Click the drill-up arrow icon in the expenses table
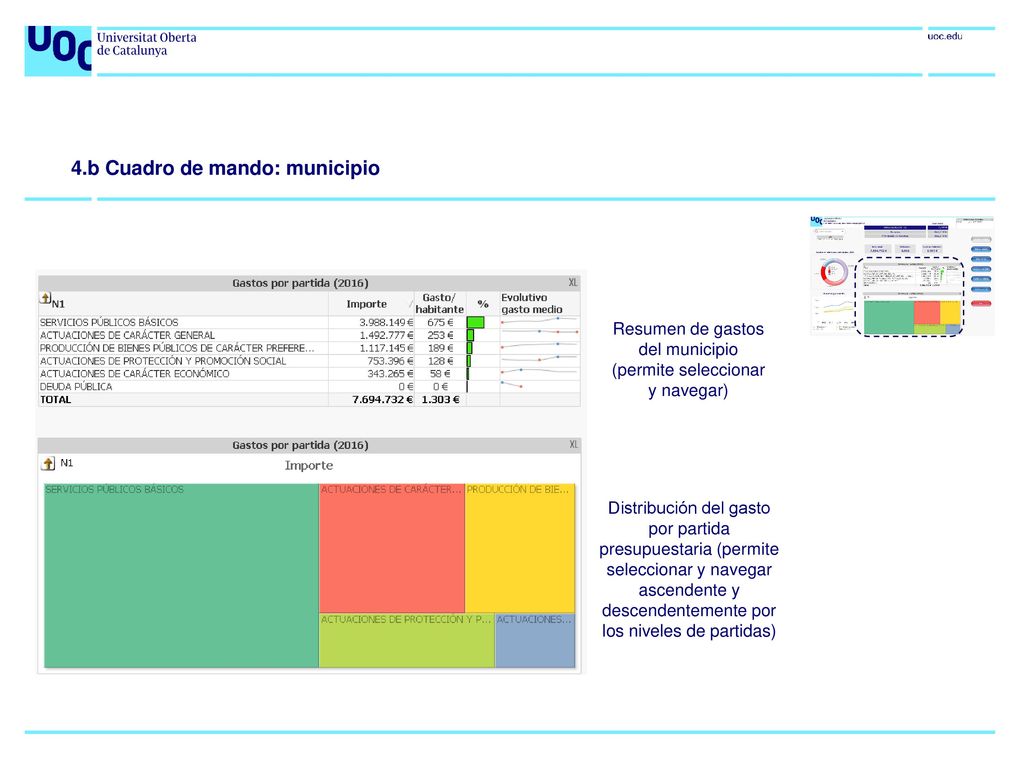This screenshot has width=1024, height=768. tap(45, 298)
